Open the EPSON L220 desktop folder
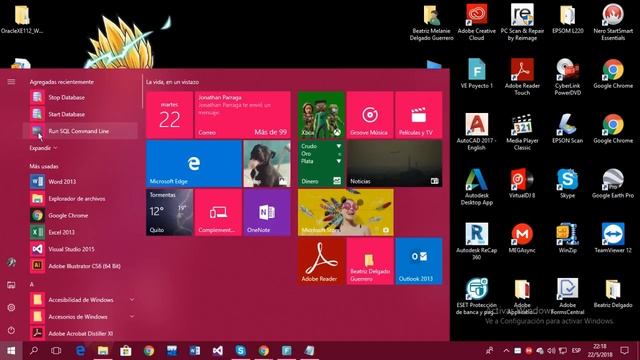Viewport: 640px width, 360px height. tap(567, 19)
